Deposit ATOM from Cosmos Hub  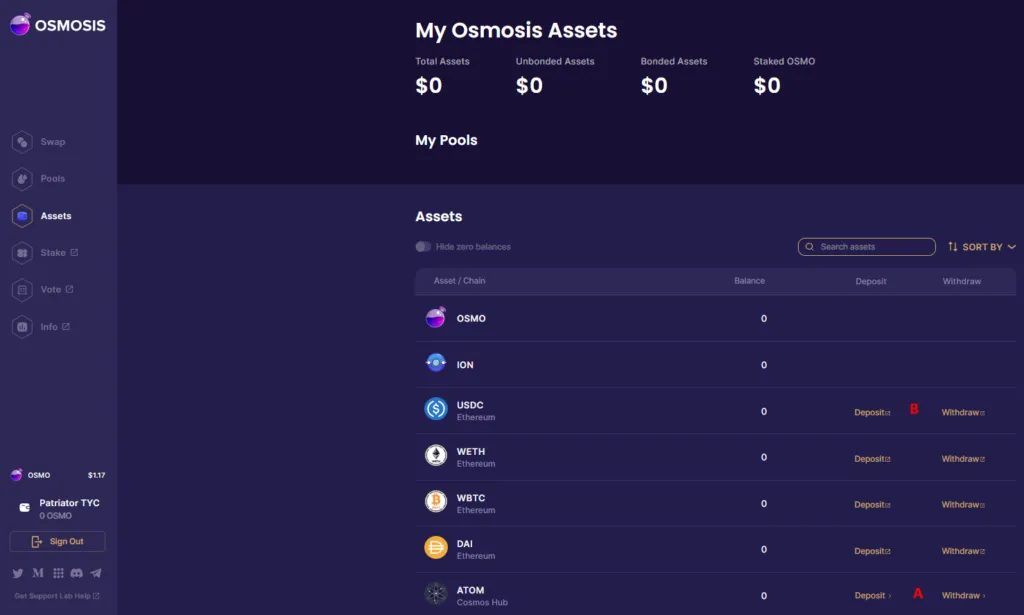(872, 595)
